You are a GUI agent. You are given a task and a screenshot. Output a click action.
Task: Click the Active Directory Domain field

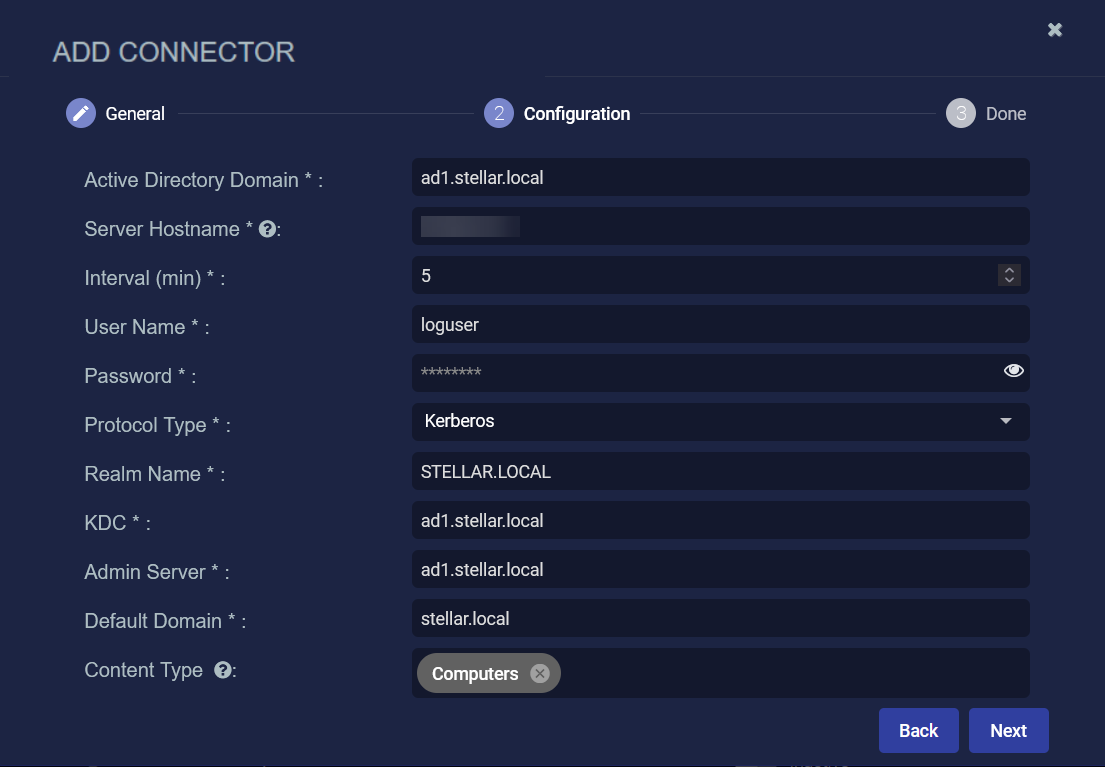click(720, 178)
